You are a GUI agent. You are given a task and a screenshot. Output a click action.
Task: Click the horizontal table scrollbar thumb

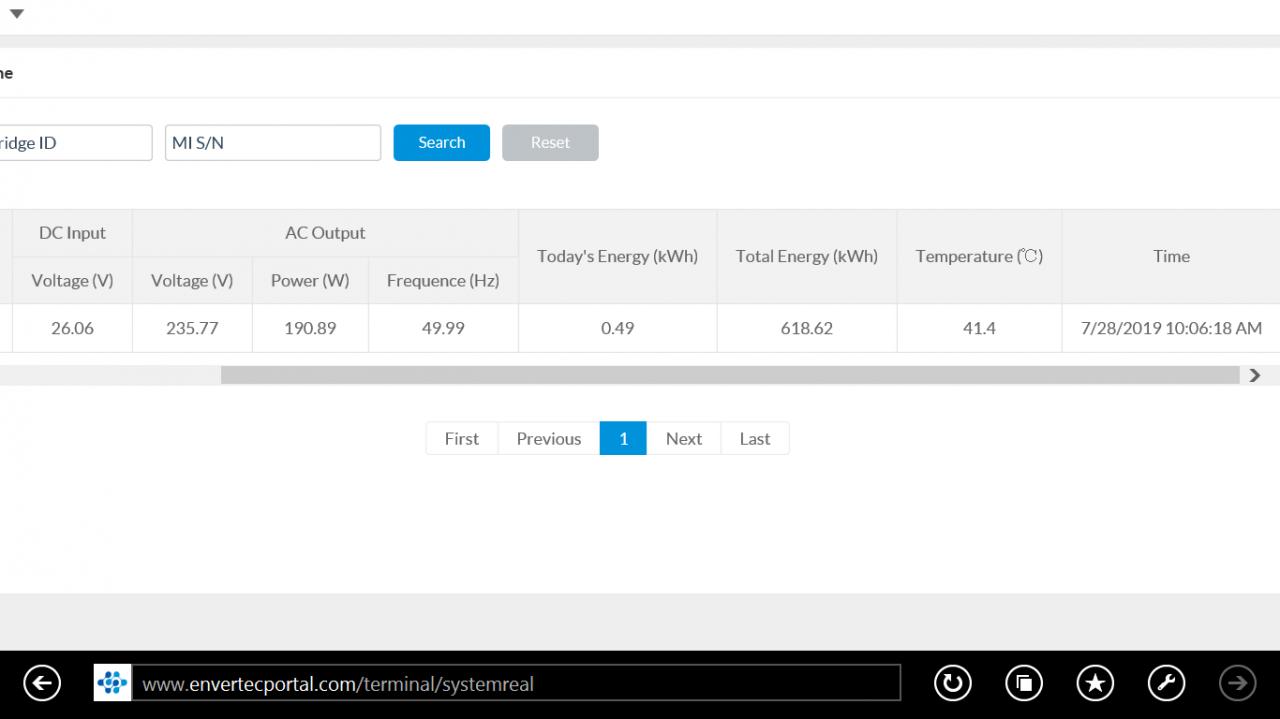click(730, 375)
